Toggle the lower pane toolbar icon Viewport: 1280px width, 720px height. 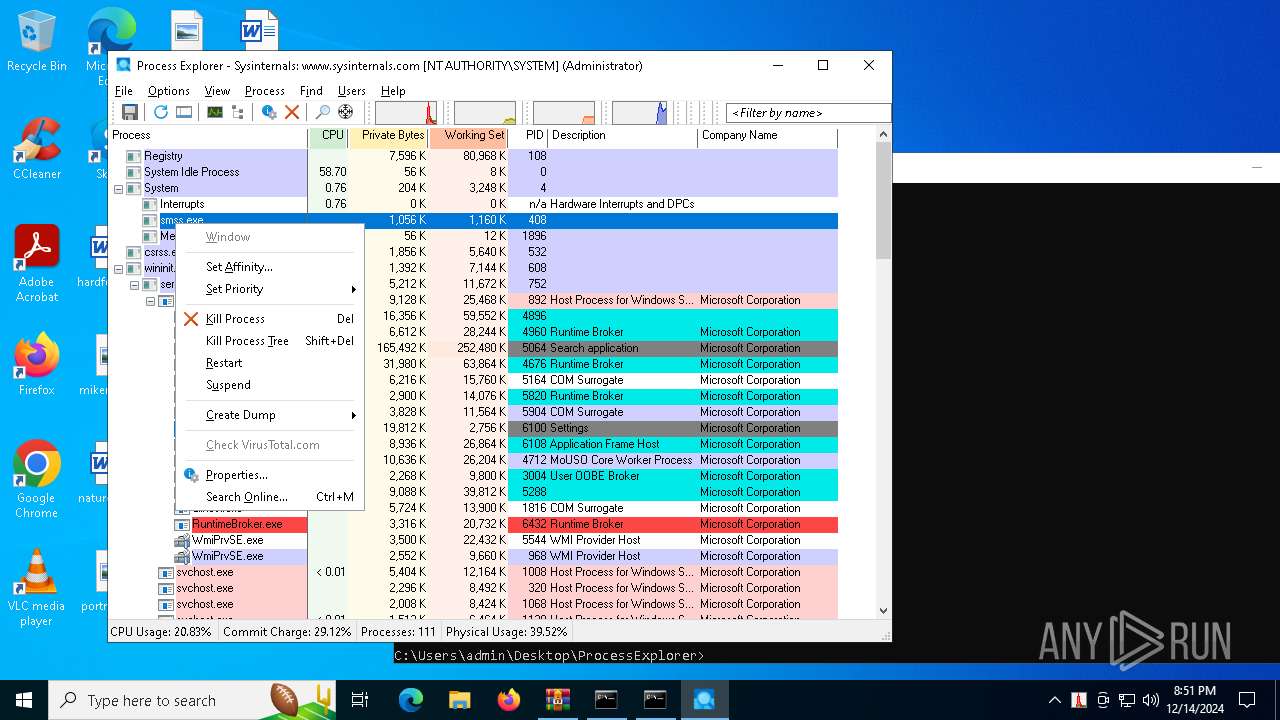pyautogui.click(x=184, y=112)
